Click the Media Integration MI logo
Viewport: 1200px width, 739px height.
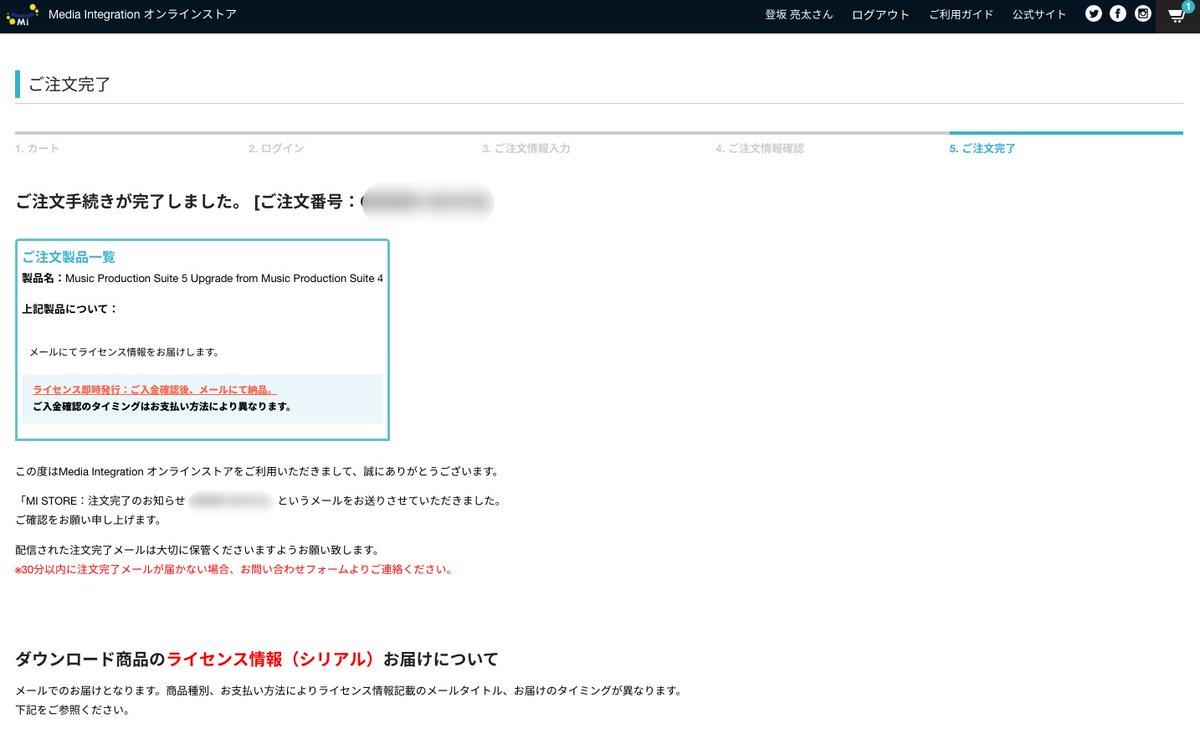point(21,15)
